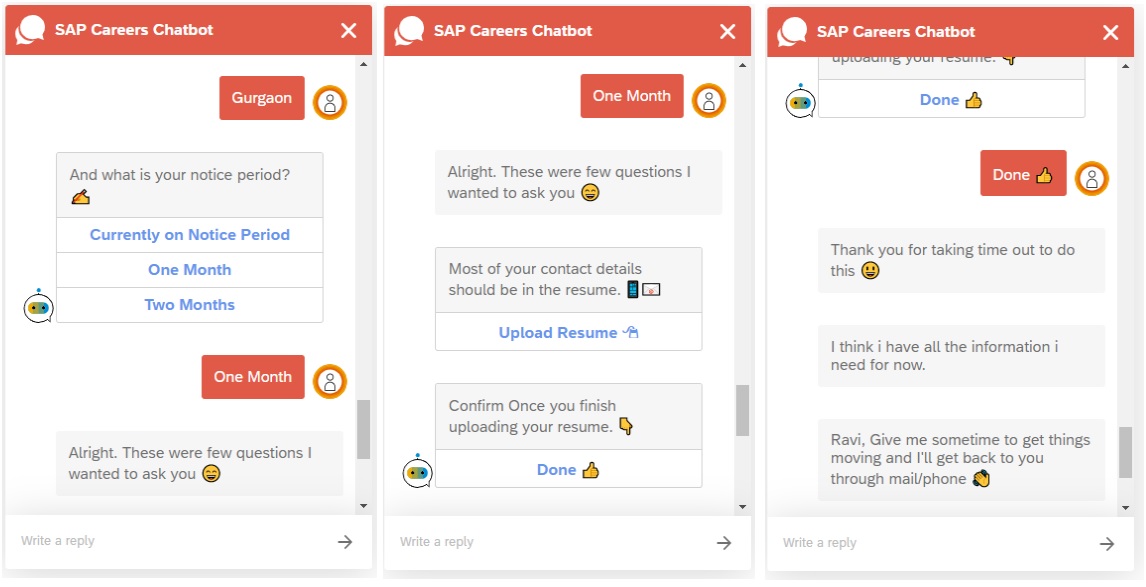Select the 'Currently on Notice Period' option

[190, 235]
